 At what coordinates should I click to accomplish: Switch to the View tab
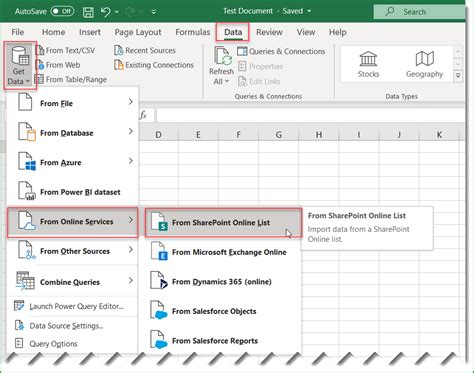[x=306, y=32]
